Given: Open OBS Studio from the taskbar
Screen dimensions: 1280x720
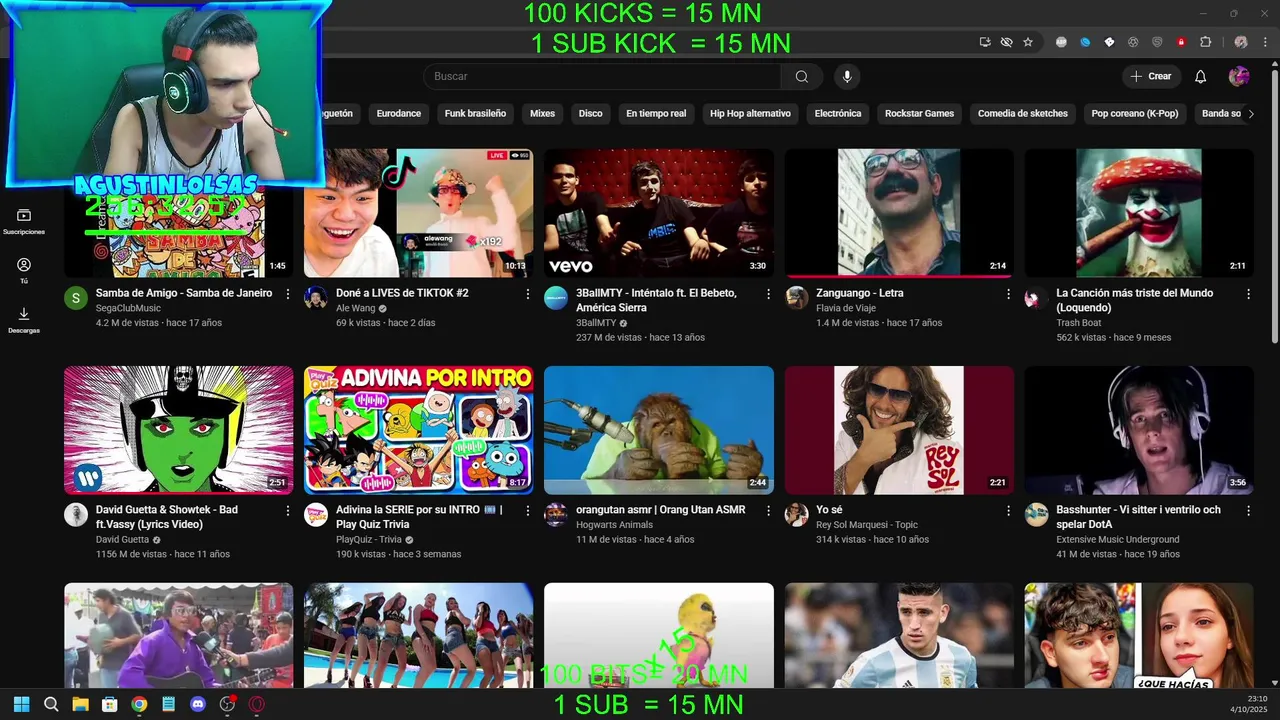Looking at the screenshot, I should click(227, 704).
